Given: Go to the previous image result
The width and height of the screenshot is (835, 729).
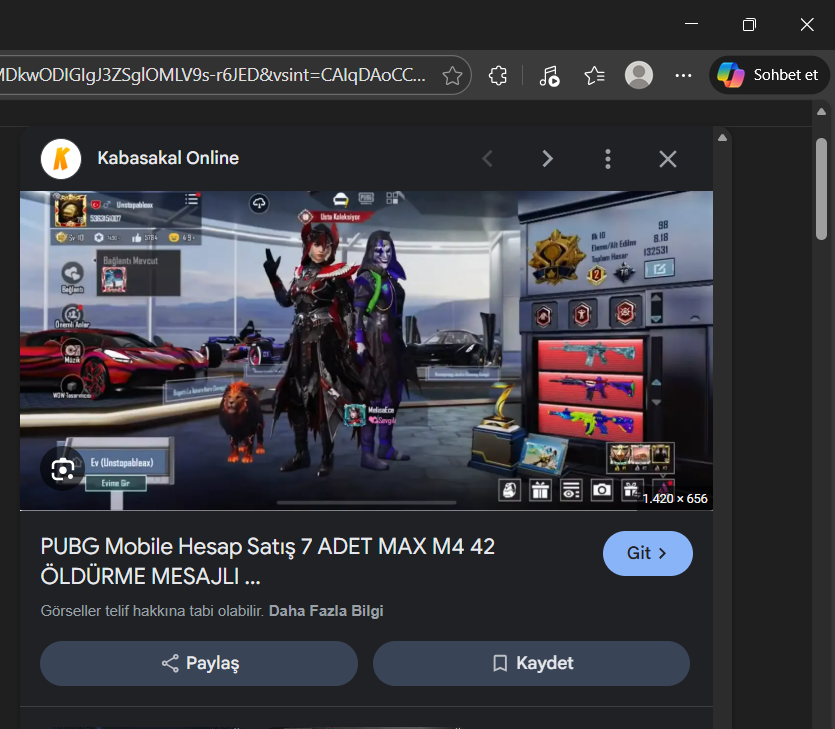Looking at the screenshot, I should point(487,159).
